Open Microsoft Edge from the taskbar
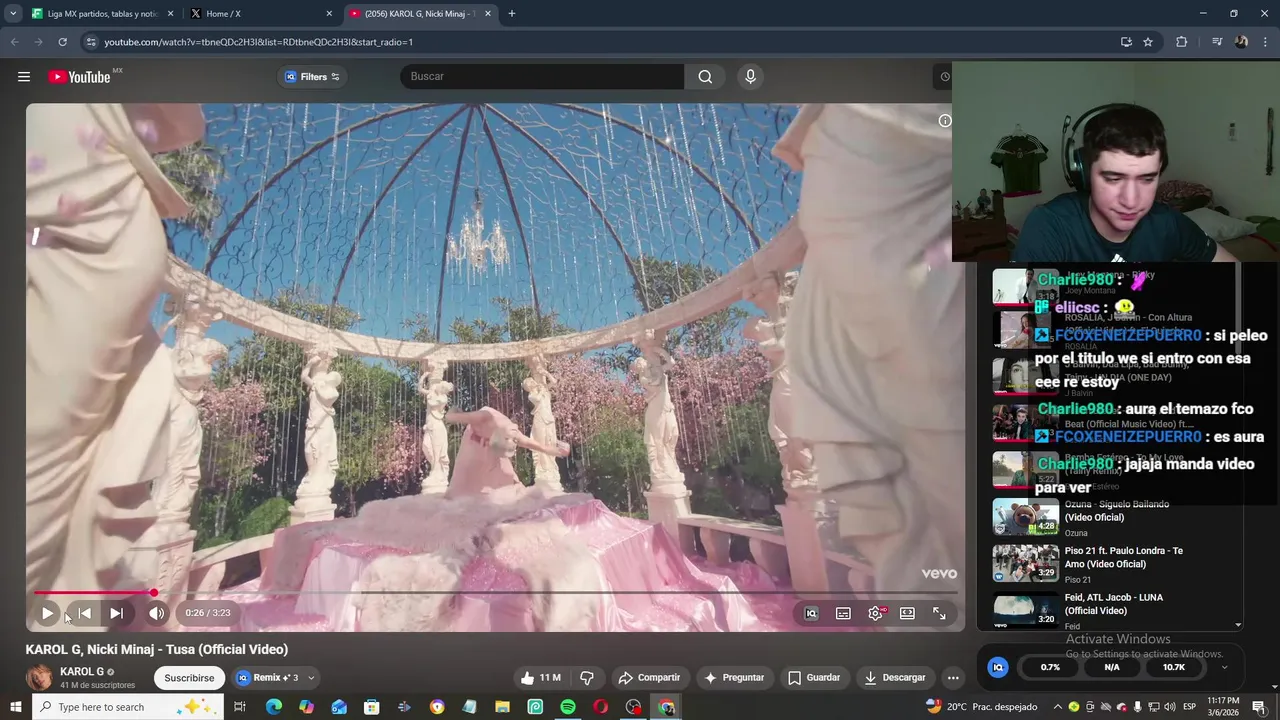This screenshot has height=720, width=1280. coord(274,707)
